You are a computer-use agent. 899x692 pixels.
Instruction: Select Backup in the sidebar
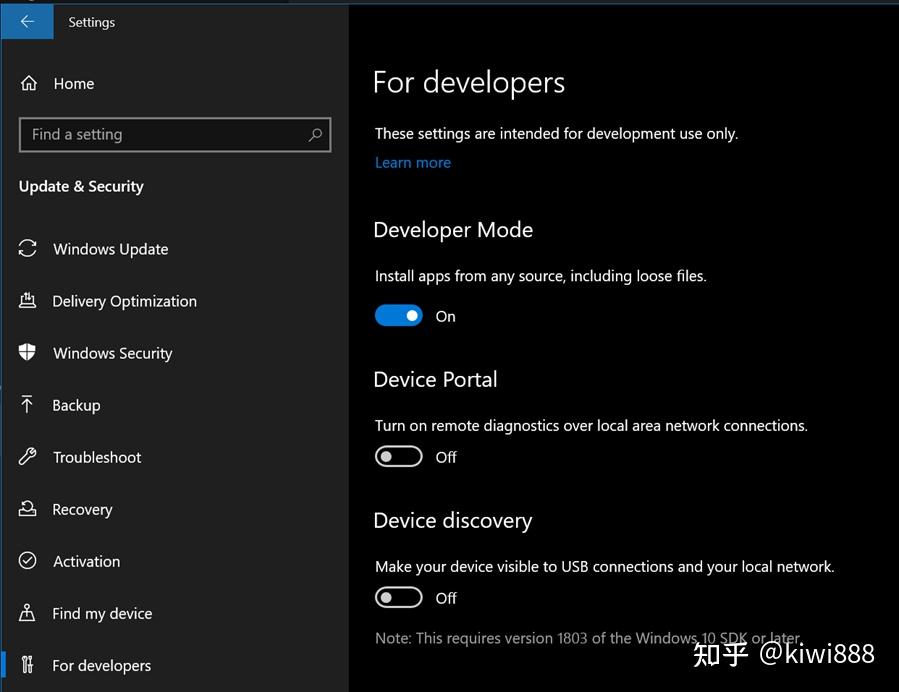(174, 405)
